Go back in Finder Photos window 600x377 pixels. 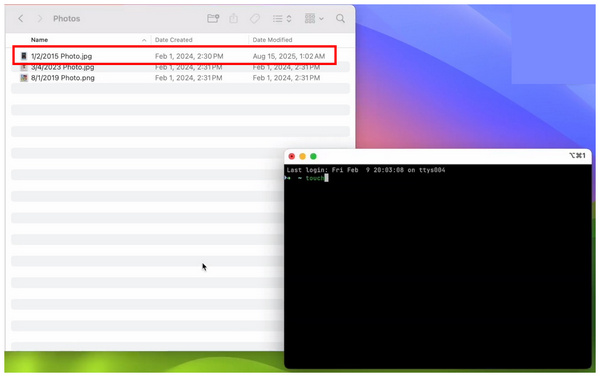click(21, 18)
